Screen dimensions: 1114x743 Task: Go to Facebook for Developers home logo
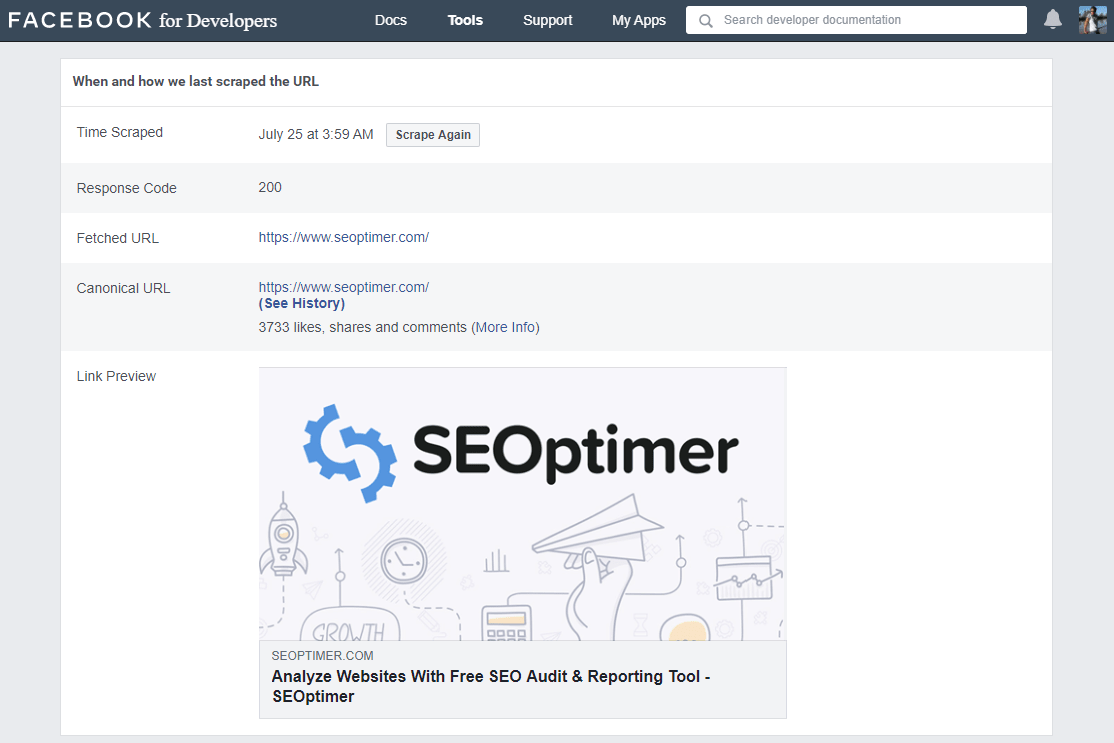pos(143,20)
